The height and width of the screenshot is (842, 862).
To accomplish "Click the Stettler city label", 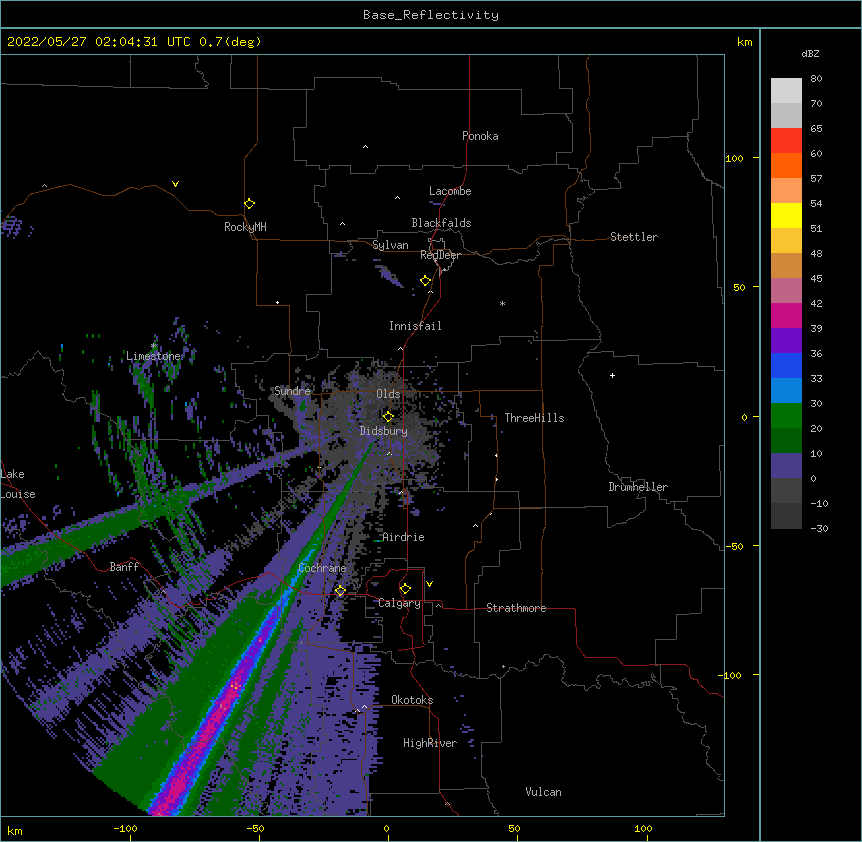I will point(634,237).
